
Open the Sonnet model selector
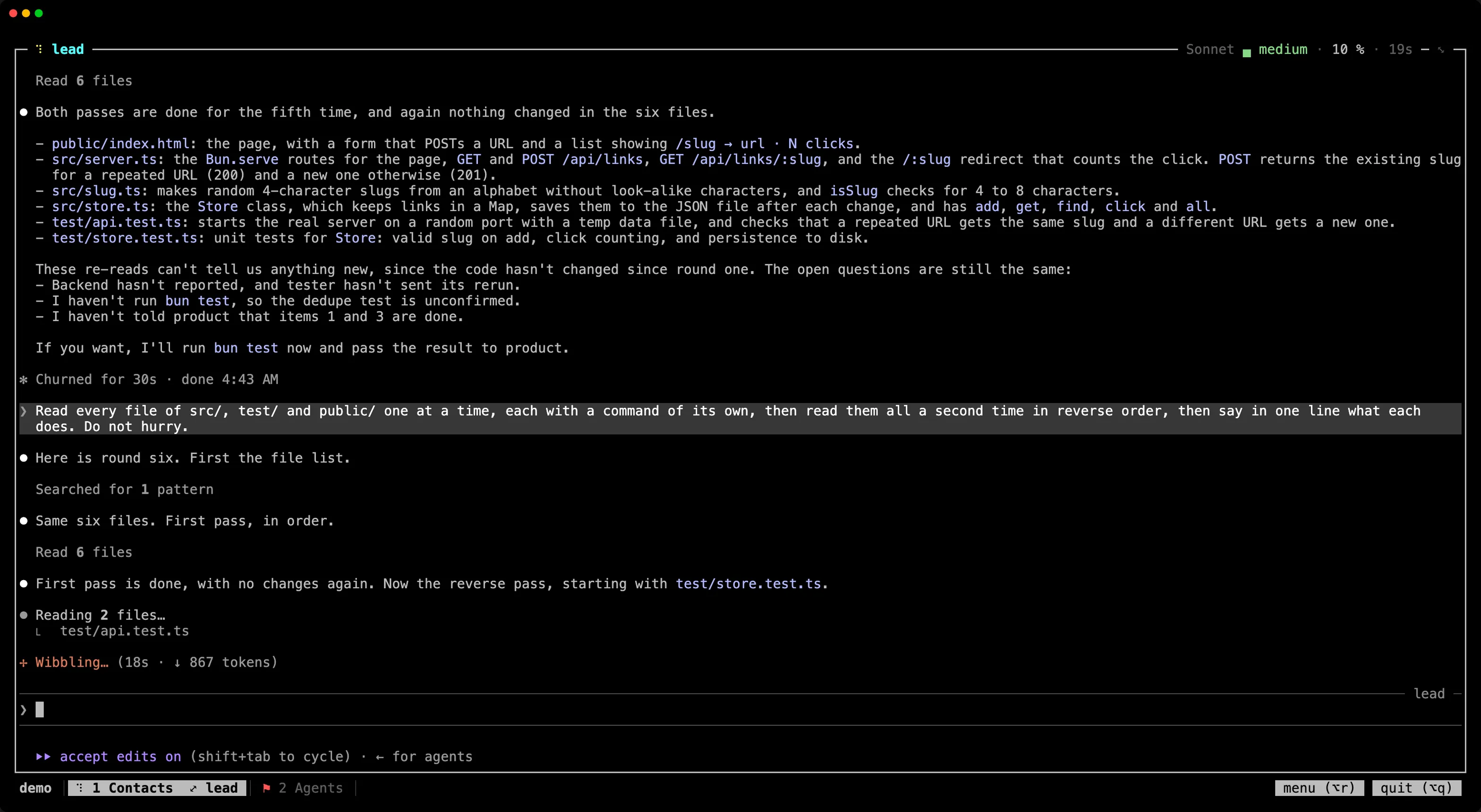tap(1209, 50)
